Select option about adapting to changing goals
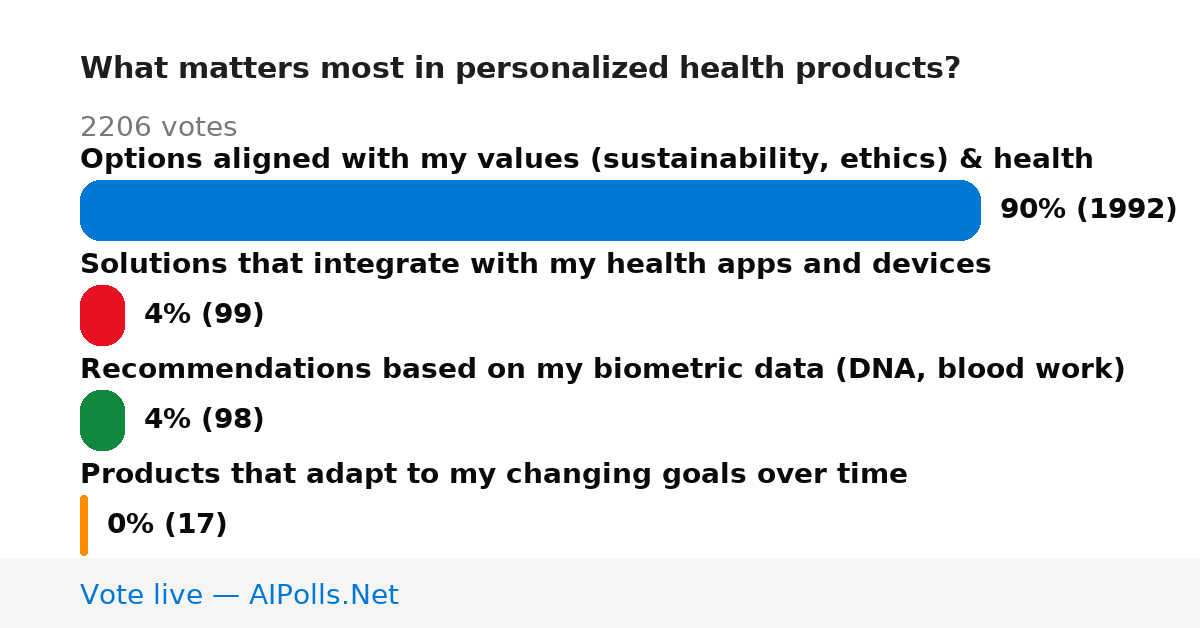The width and height of the screenshot is (1200, 628). (493, 474)
